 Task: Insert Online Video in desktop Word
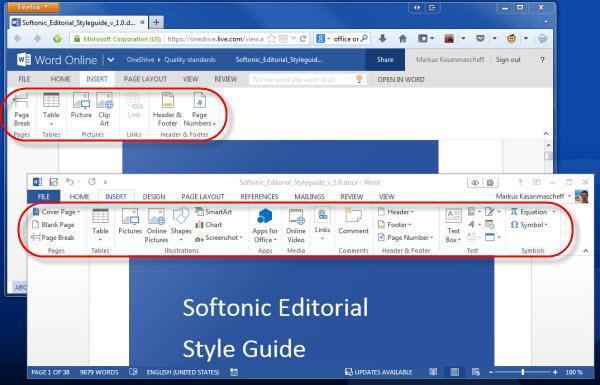coord(296,226)
